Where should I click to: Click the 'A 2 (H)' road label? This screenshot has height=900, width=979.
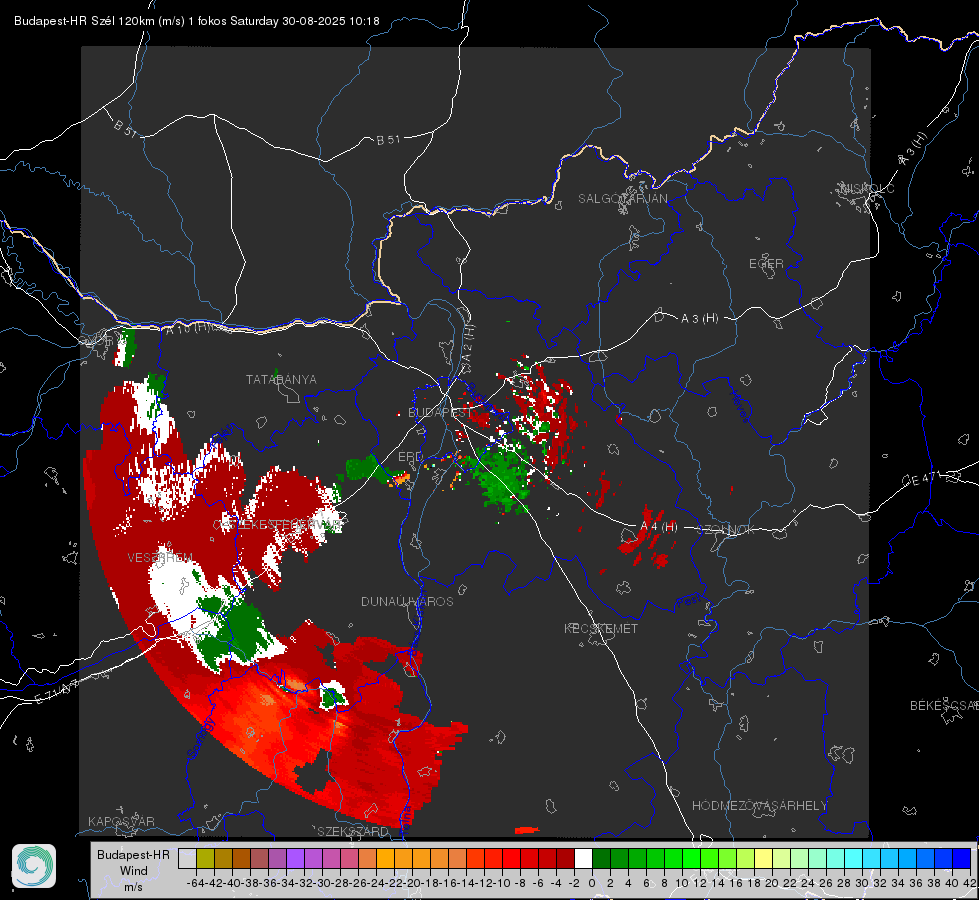(x=467, y=344)
